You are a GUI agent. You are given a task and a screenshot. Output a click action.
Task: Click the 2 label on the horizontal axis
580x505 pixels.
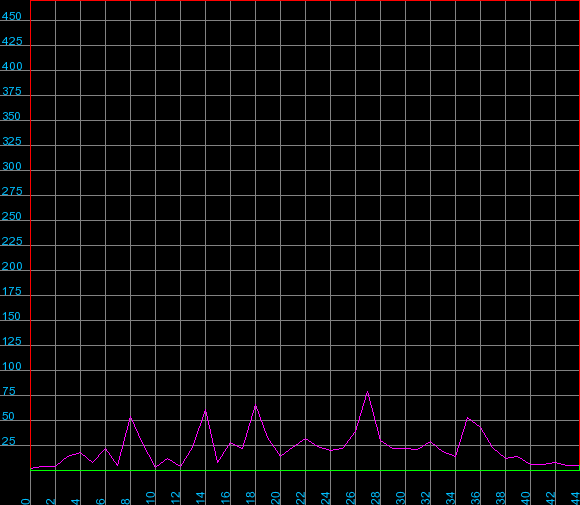coord(51,501)
